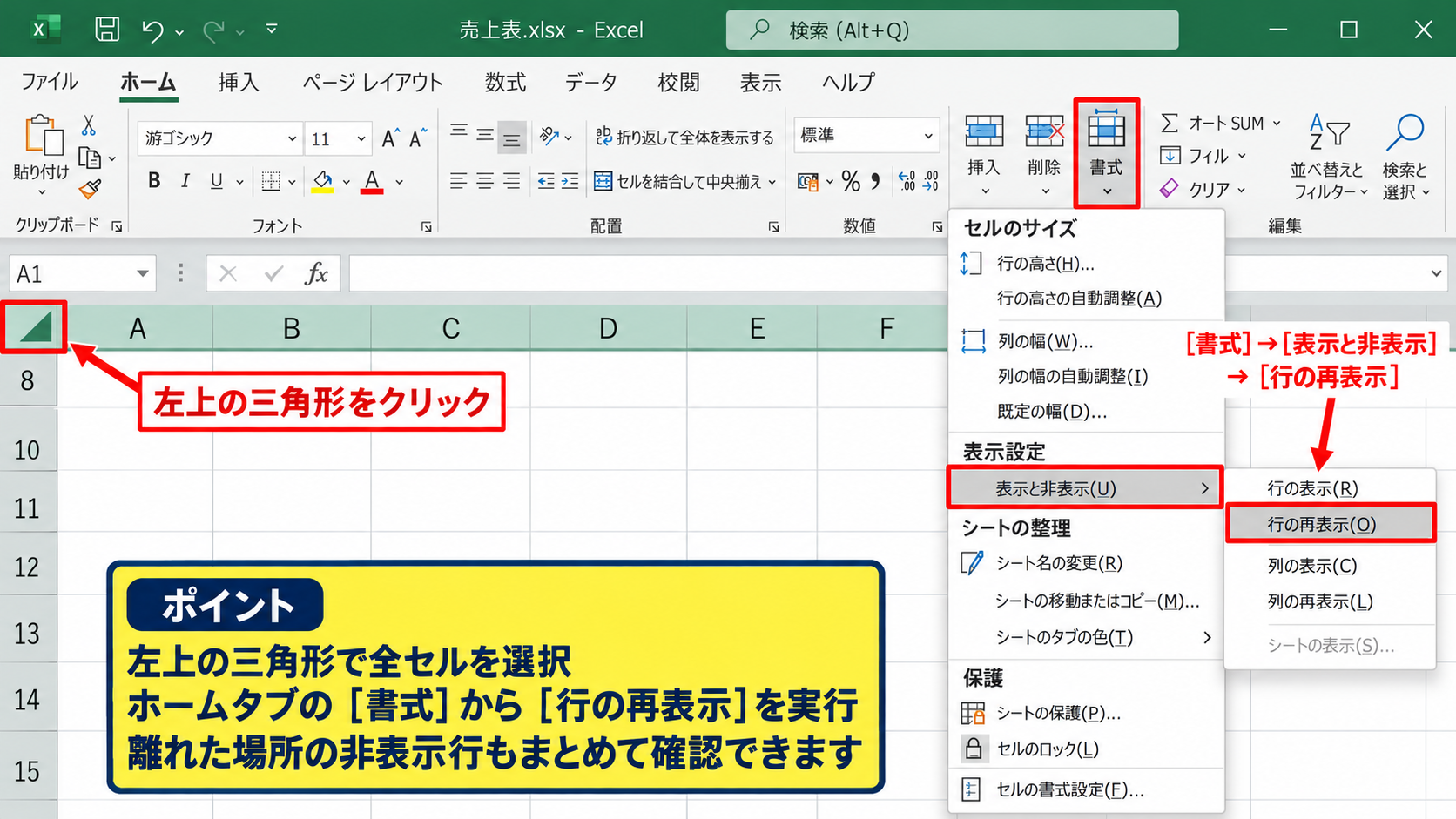The width and height of the screenshot is (1456, 819).
Task: Expand the formula bar chevron
Action: point(1436,273)
